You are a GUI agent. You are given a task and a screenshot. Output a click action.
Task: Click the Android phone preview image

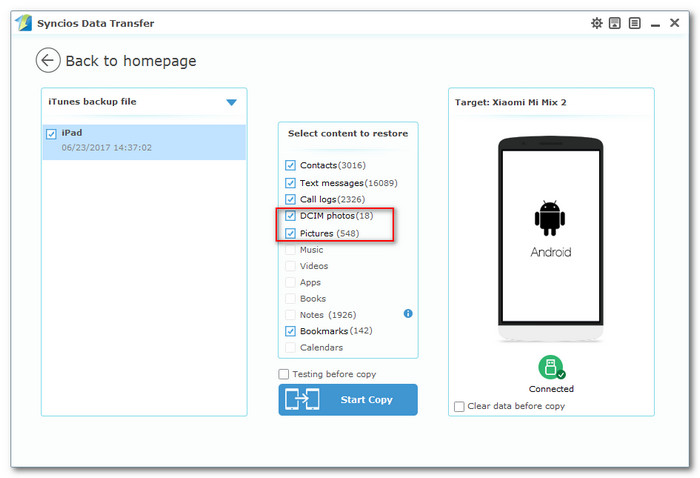550,239
